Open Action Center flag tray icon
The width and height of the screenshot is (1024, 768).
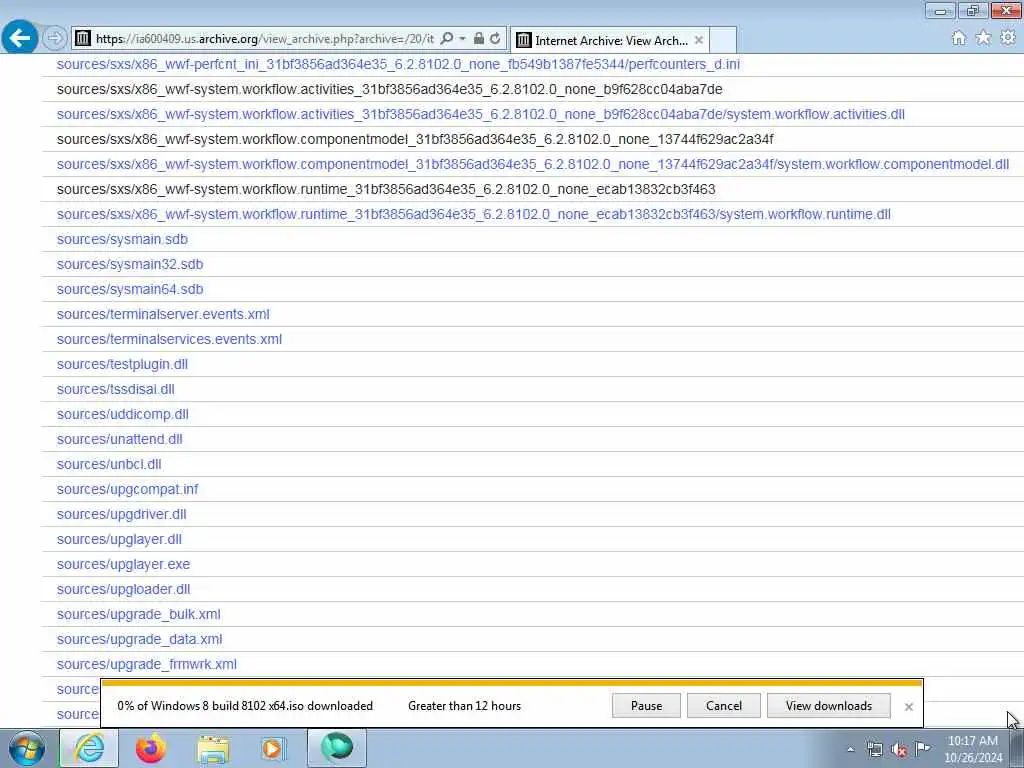(x=923, y=749)
